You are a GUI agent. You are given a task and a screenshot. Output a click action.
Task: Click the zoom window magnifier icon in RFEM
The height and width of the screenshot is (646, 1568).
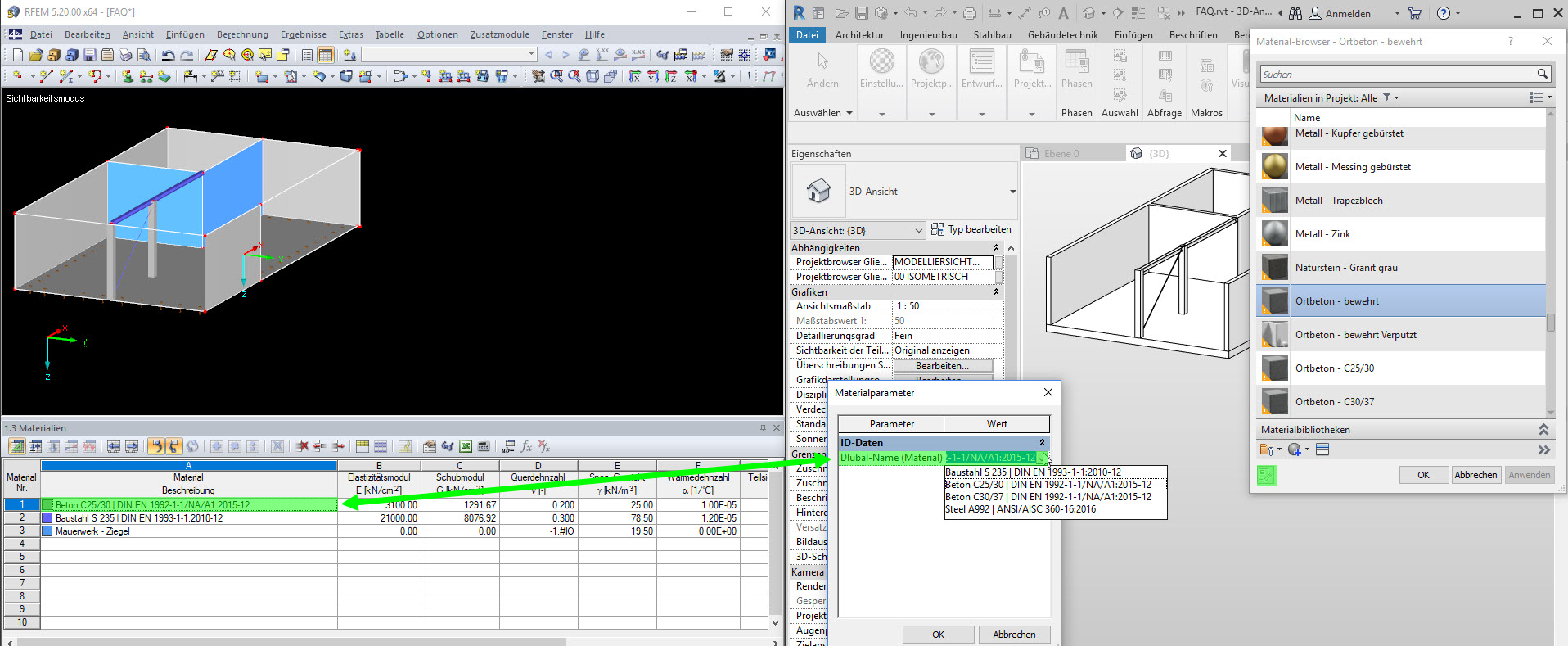coord(556,76)
